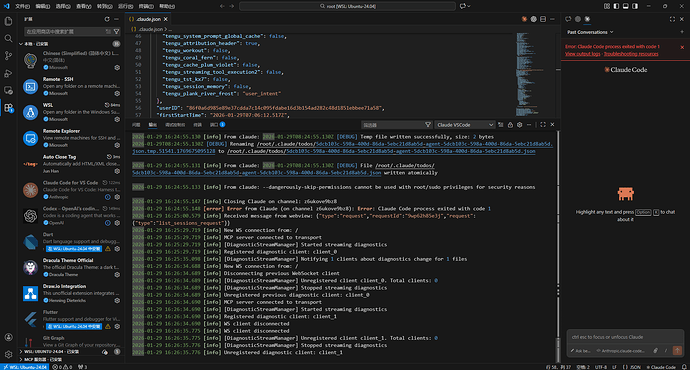690x370 pixels.
Task: Open Customize Layout icon in title bar
Action: tap(607, 6)
